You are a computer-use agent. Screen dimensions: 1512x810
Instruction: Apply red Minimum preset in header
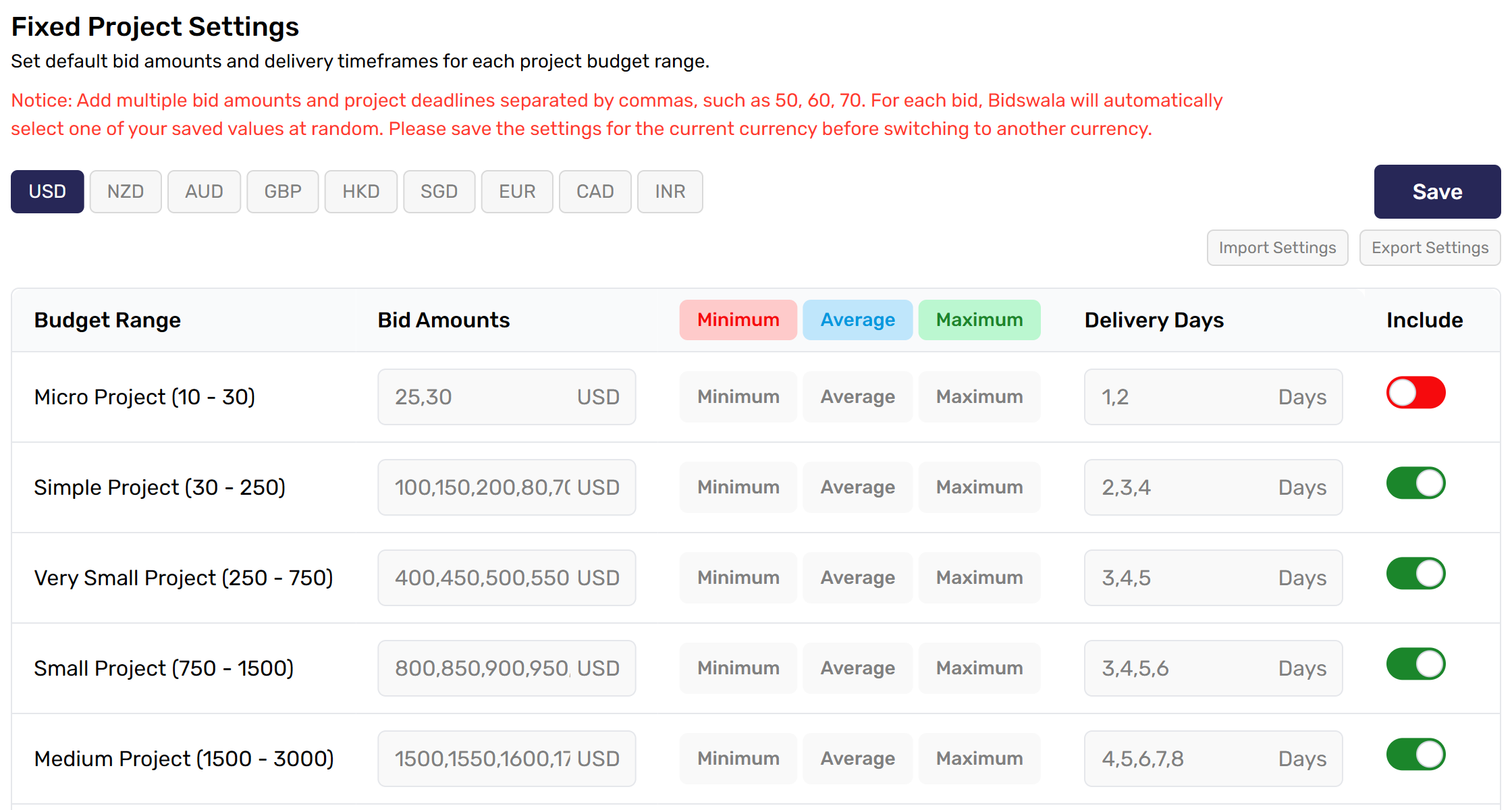(738, 320)
